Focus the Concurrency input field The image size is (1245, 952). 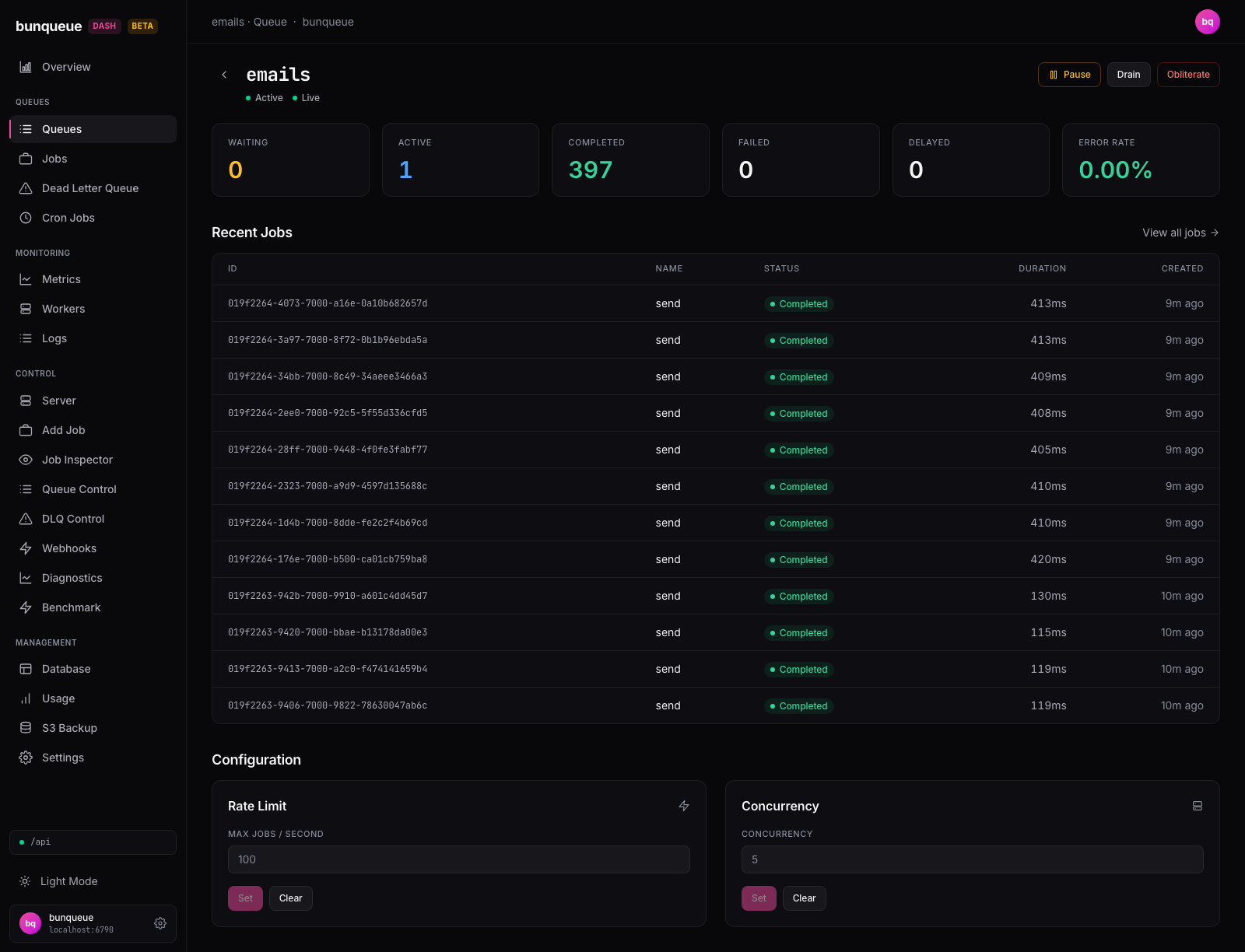point(973,859)
